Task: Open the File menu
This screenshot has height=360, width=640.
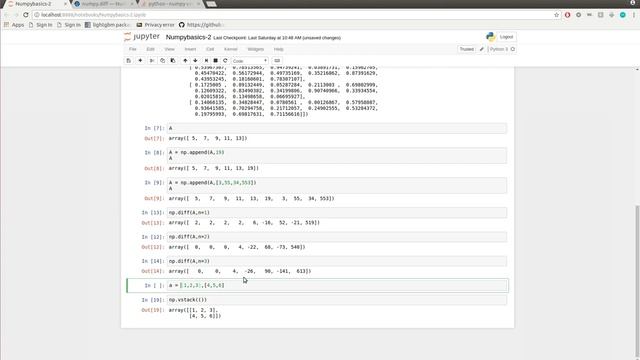Action: click(133, 49)
